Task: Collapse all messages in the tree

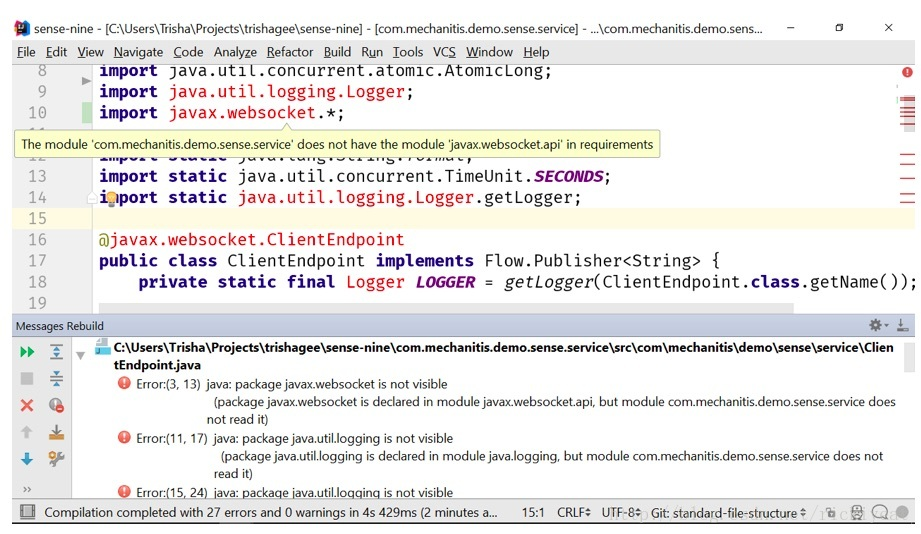Action: (x=56, y=378)
